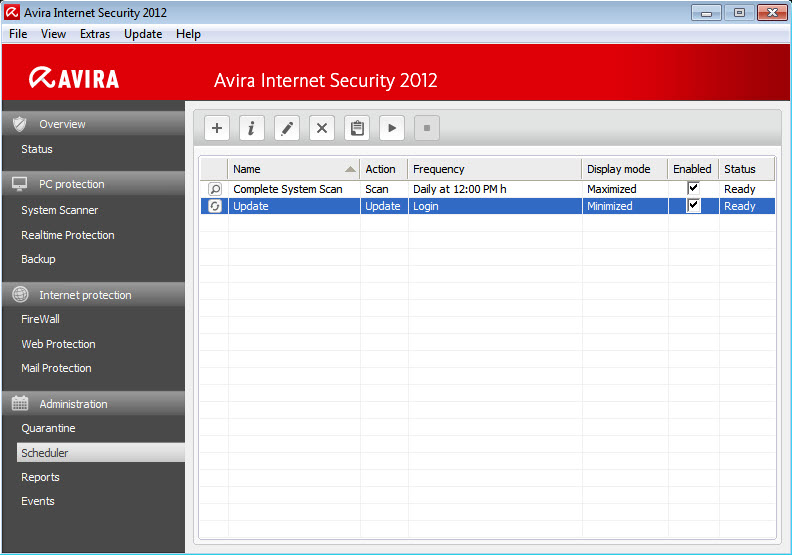792x555 pixels.
Task: Select the Scheduler sidebar item
Action: click(x=101, y=452)
